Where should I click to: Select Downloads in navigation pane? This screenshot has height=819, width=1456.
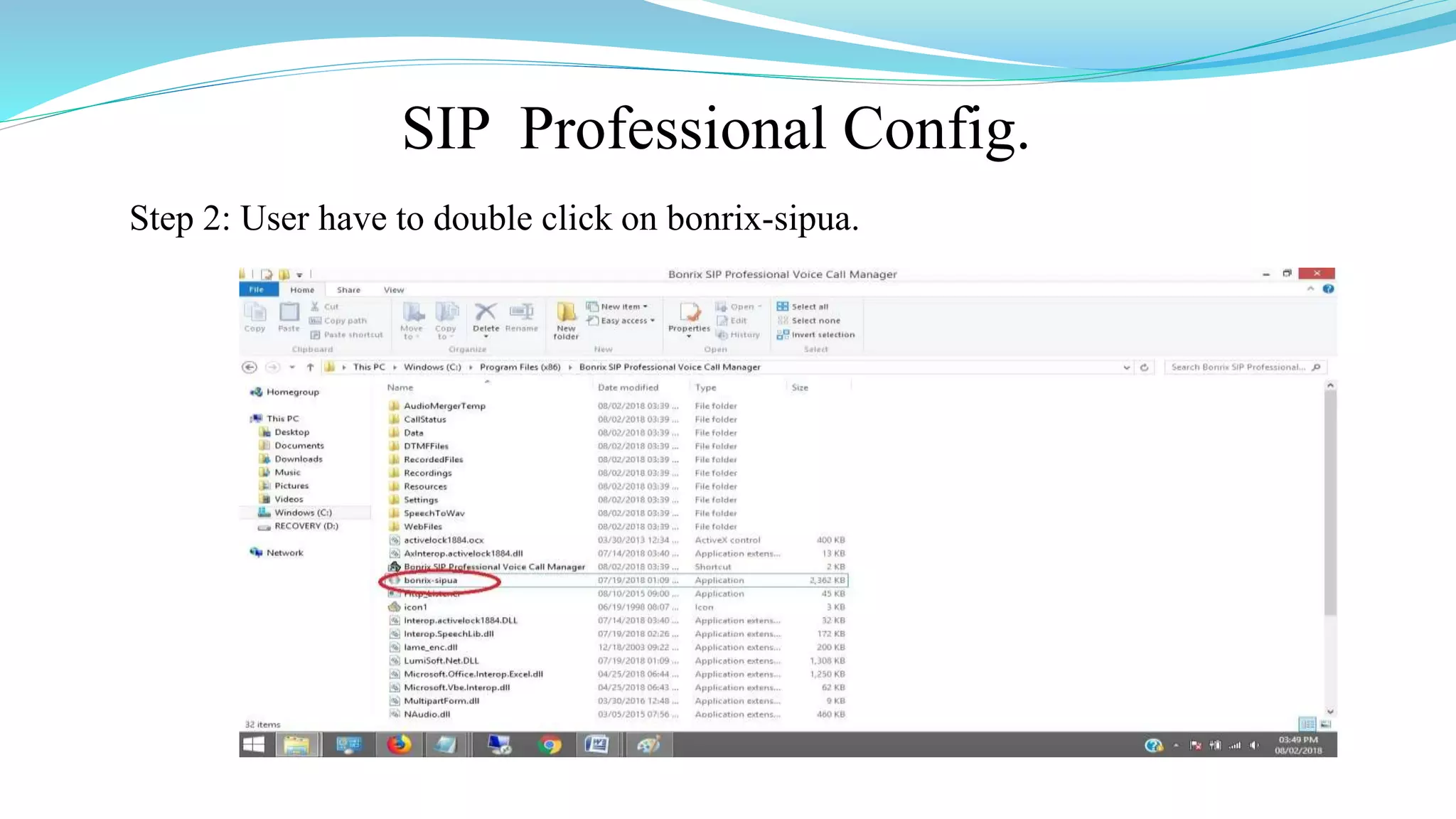pos(291,459)
